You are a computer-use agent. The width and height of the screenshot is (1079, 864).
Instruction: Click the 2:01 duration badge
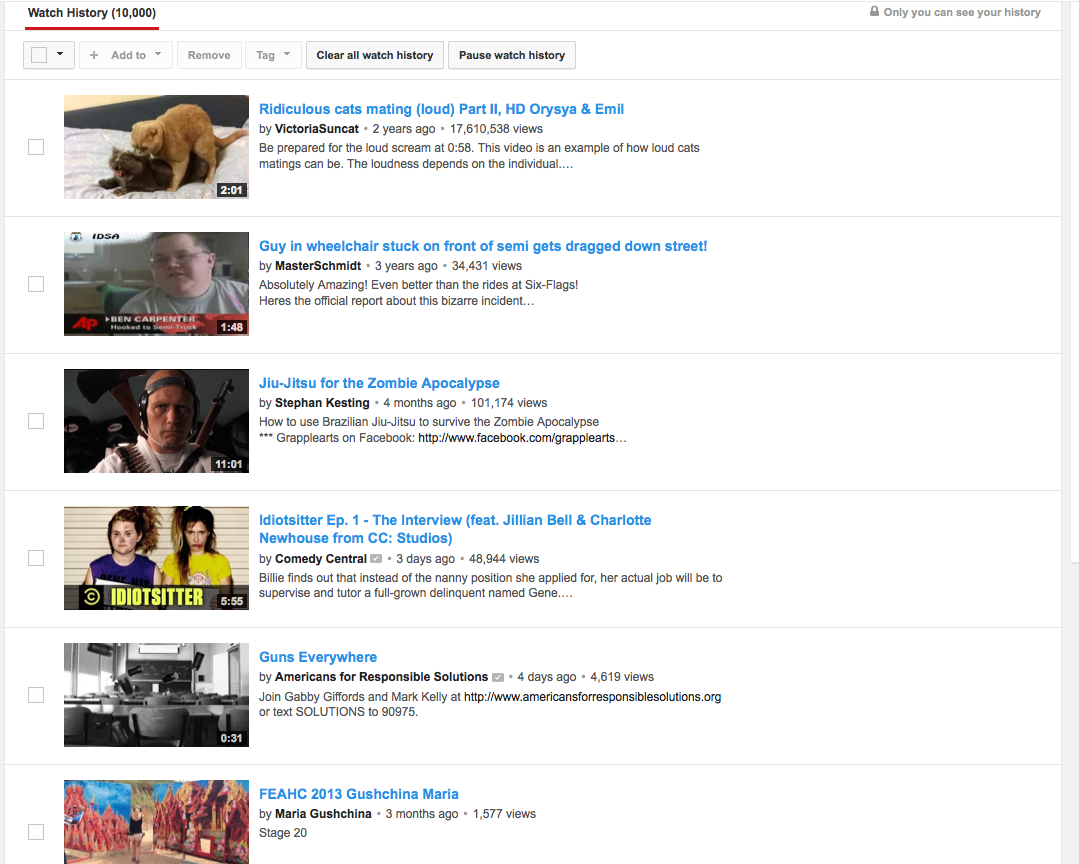231,190
